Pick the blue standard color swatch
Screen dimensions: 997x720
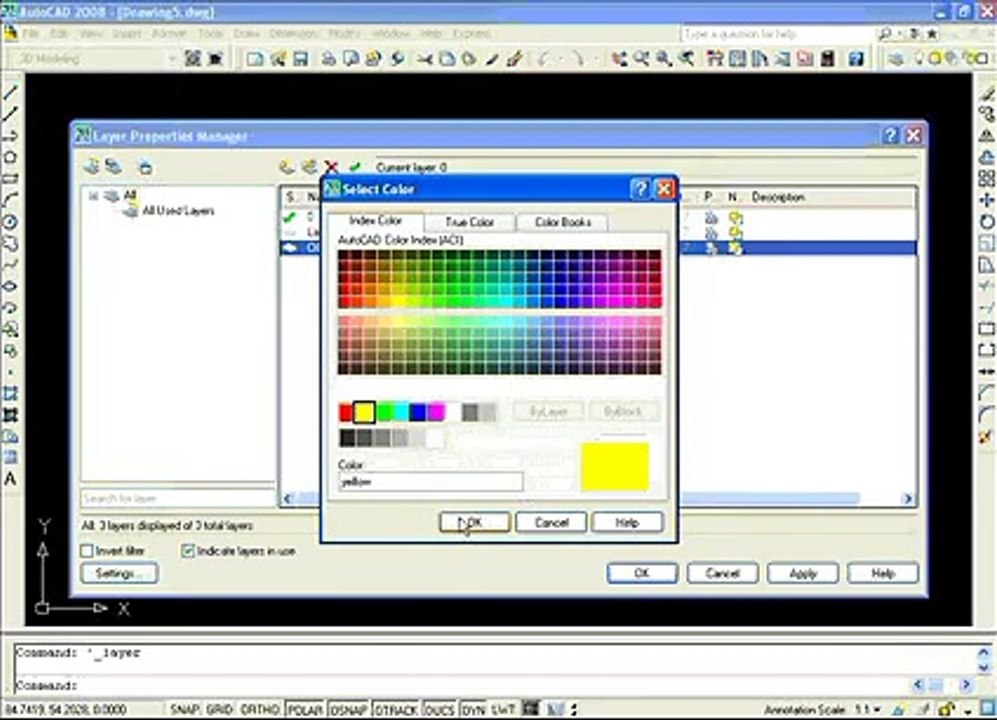coord(418,413)
